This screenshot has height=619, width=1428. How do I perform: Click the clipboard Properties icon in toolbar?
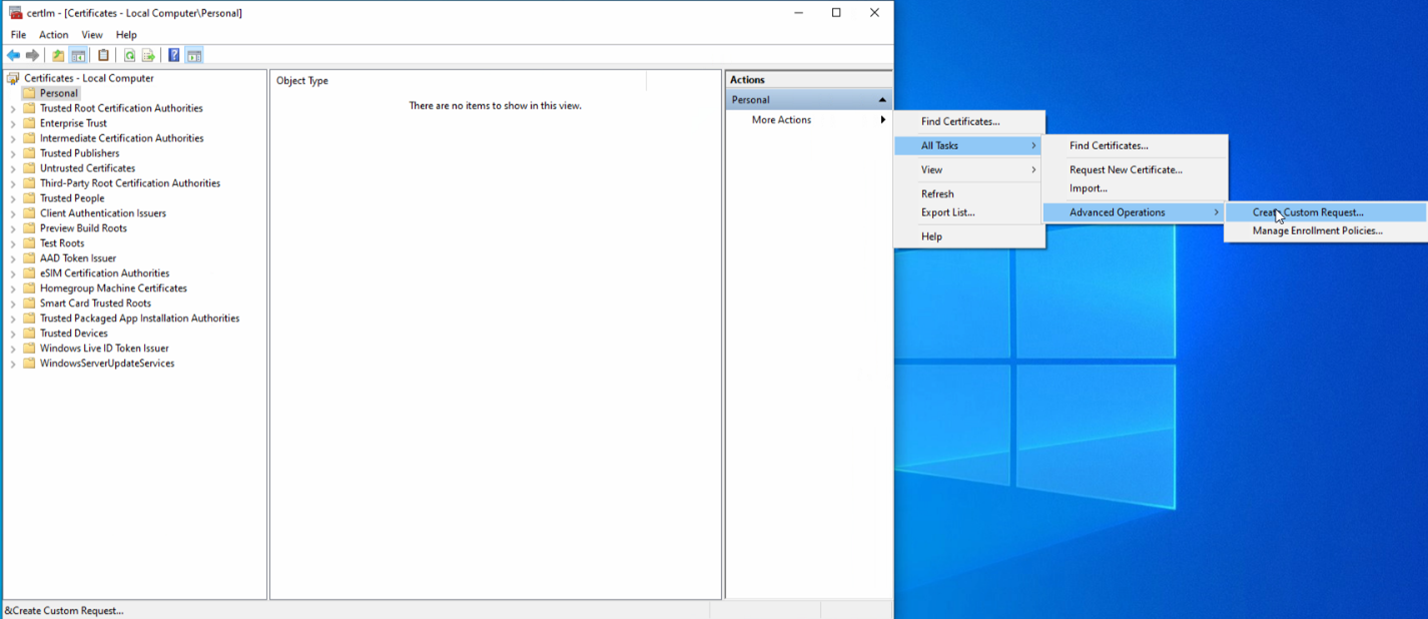[104, 55]
